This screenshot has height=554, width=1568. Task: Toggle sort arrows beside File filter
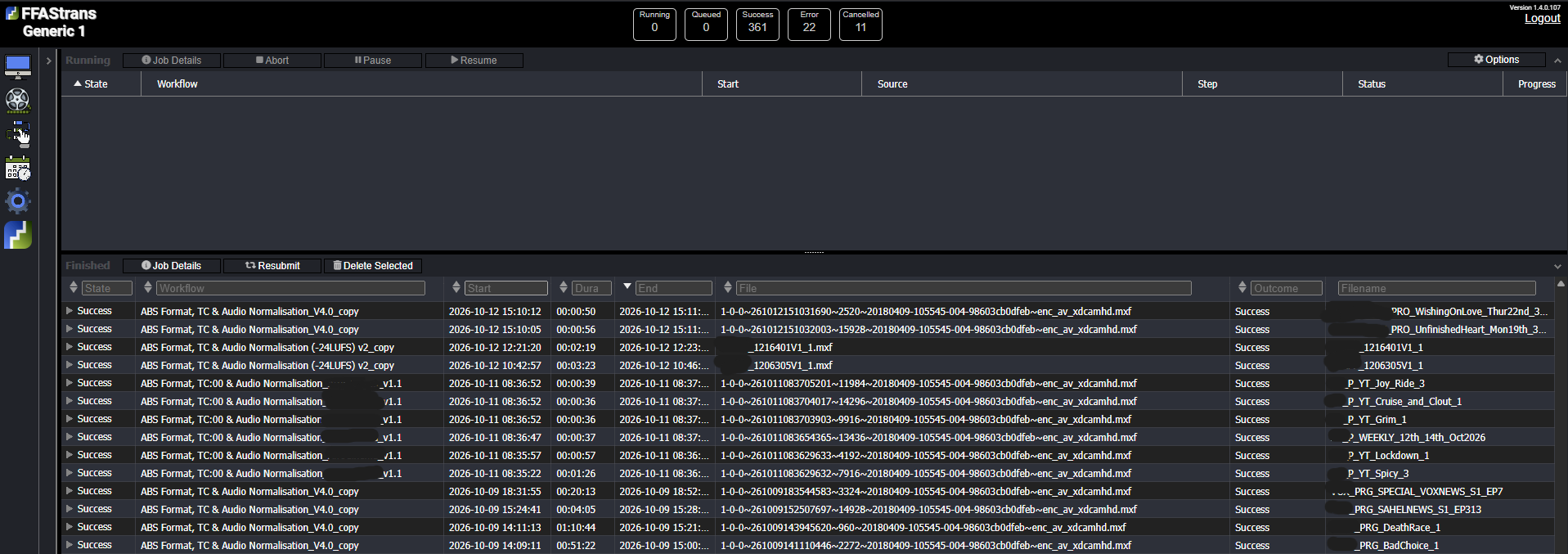(728, 287)
